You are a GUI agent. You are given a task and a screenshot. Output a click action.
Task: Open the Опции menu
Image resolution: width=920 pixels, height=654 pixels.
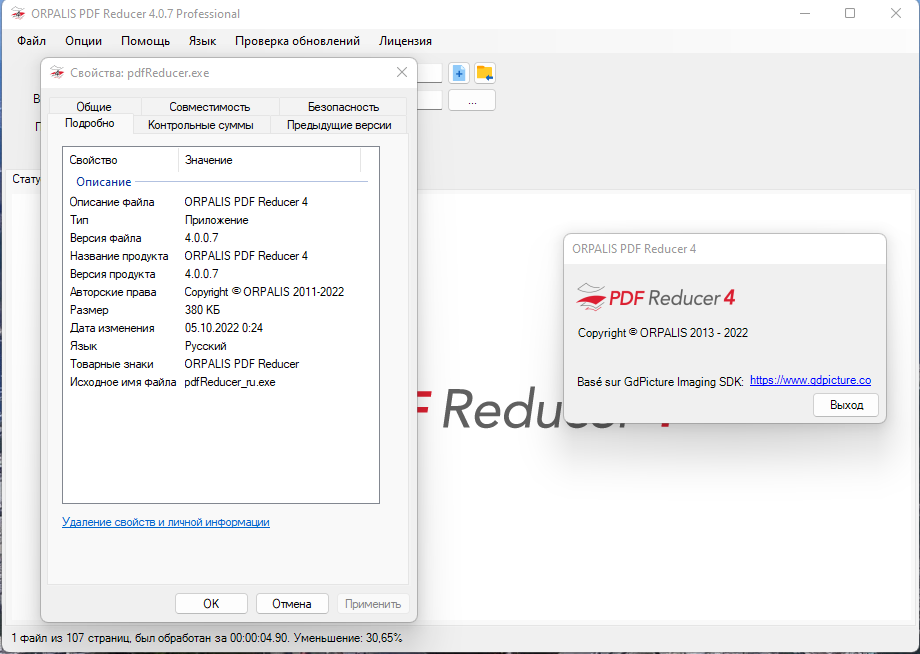coord(84,41)
